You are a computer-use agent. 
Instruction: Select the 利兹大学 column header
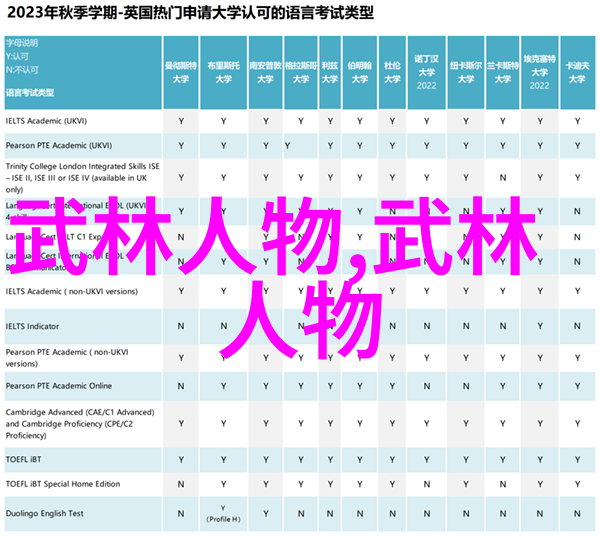pyautogui.click(x=330, y=72)
